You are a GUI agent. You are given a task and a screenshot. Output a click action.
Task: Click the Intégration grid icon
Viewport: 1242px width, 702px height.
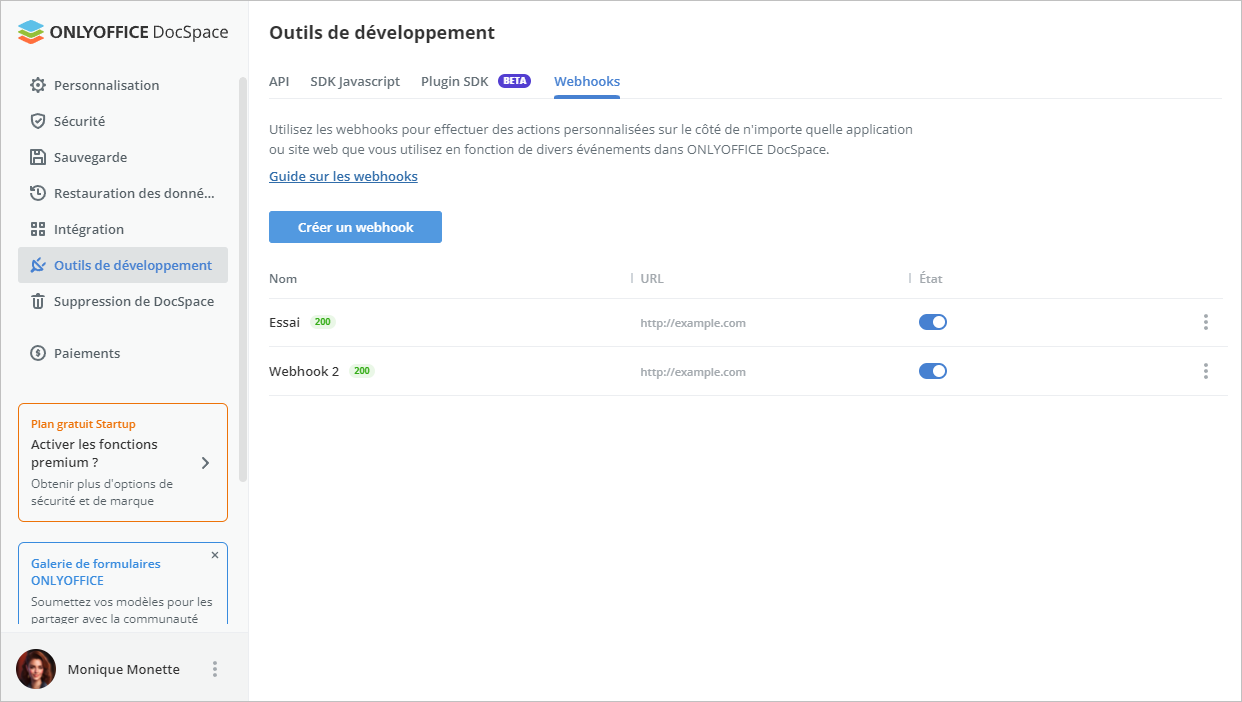(38, 229)
